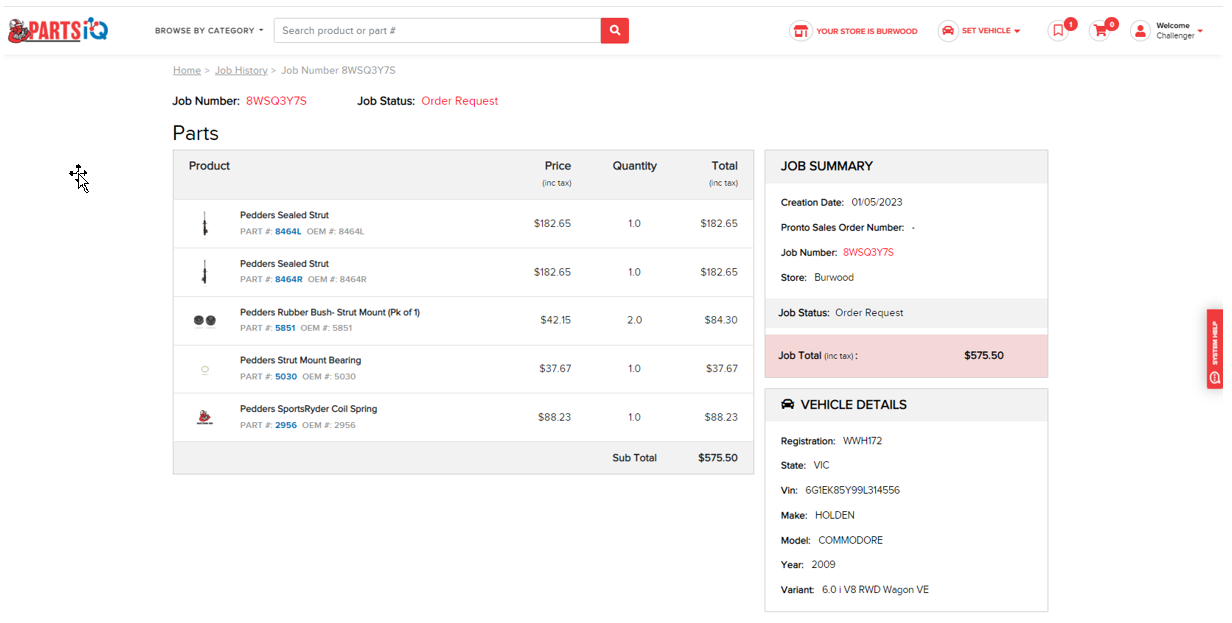1232x623 pixels.
Task: Click the Vin 6G1EK85Y99L314556 value
Action: [x=852, y=490]
